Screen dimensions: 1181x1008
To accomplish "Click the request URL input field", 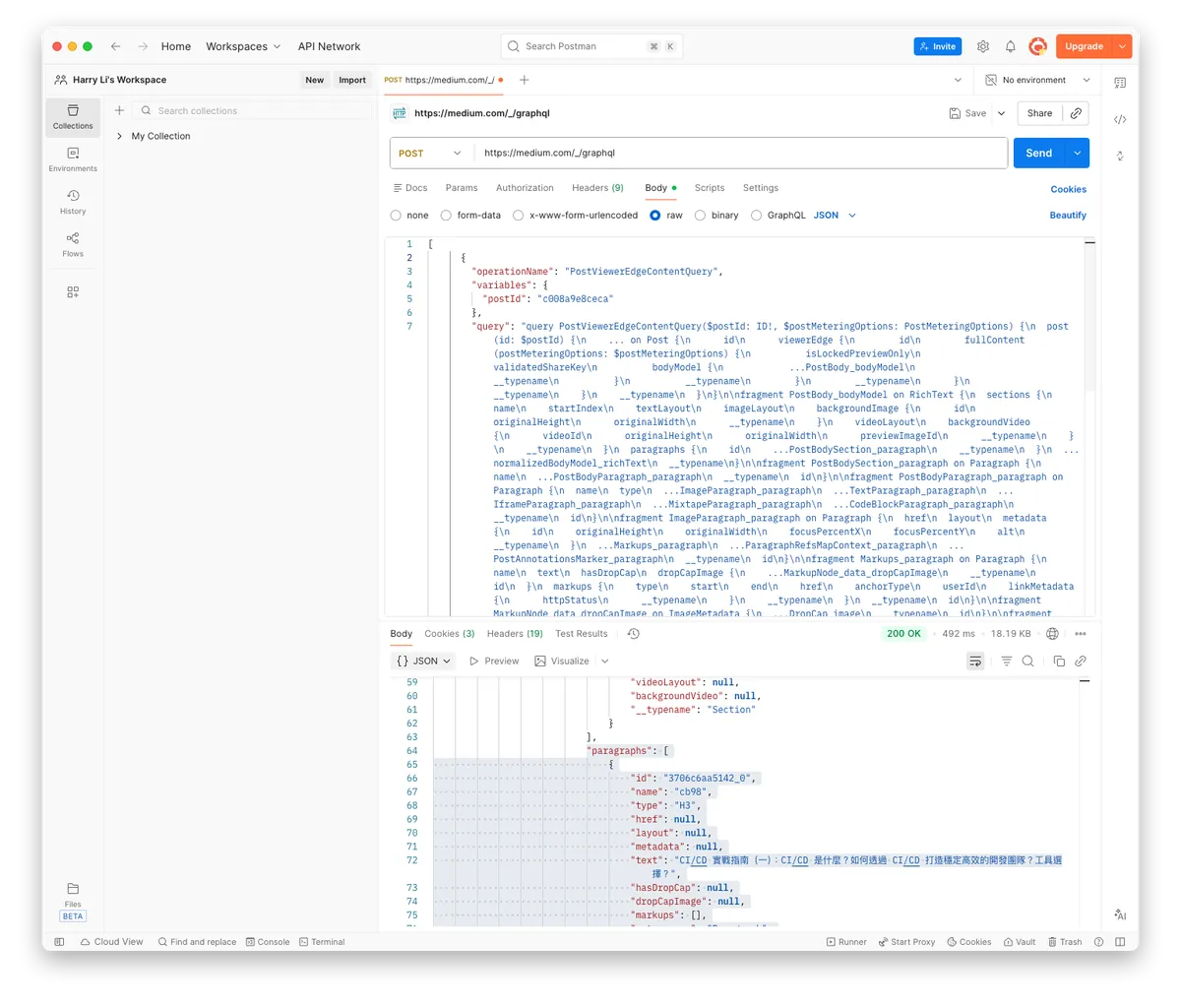I will 738,154.
